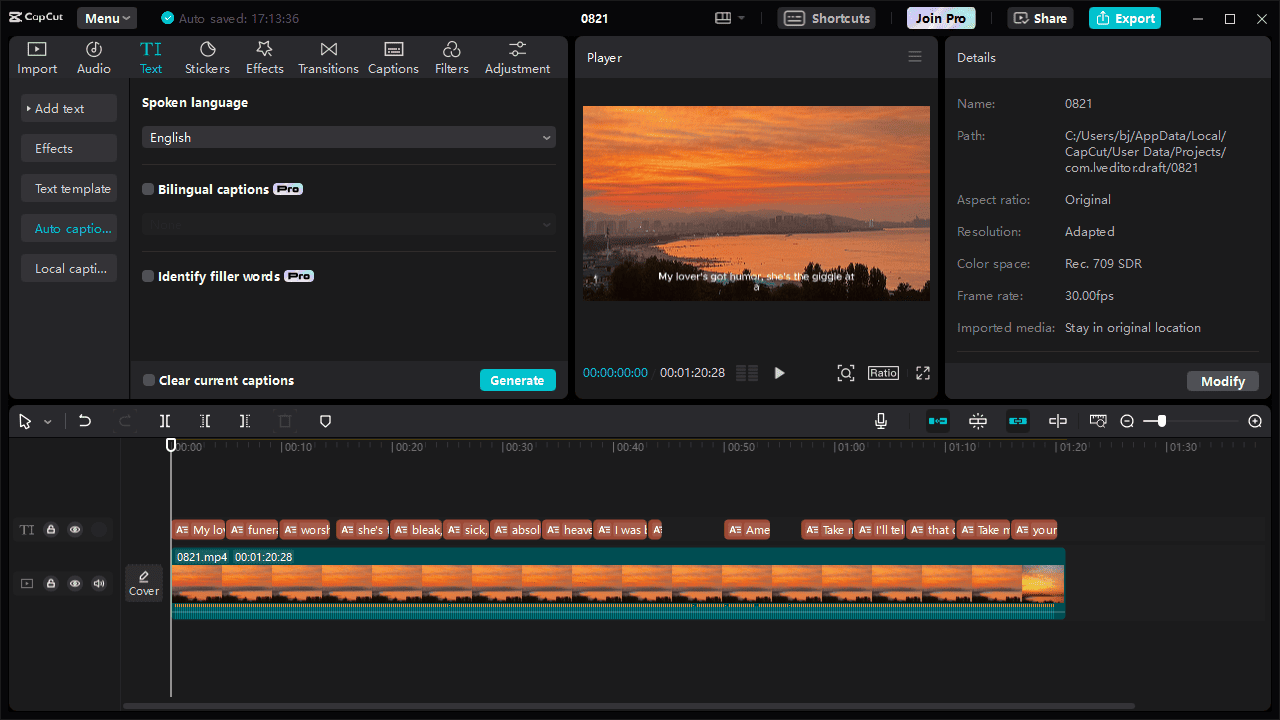Click the Export button
The width and height of the screenshot is (1280, 720).
coord(1125,18)
